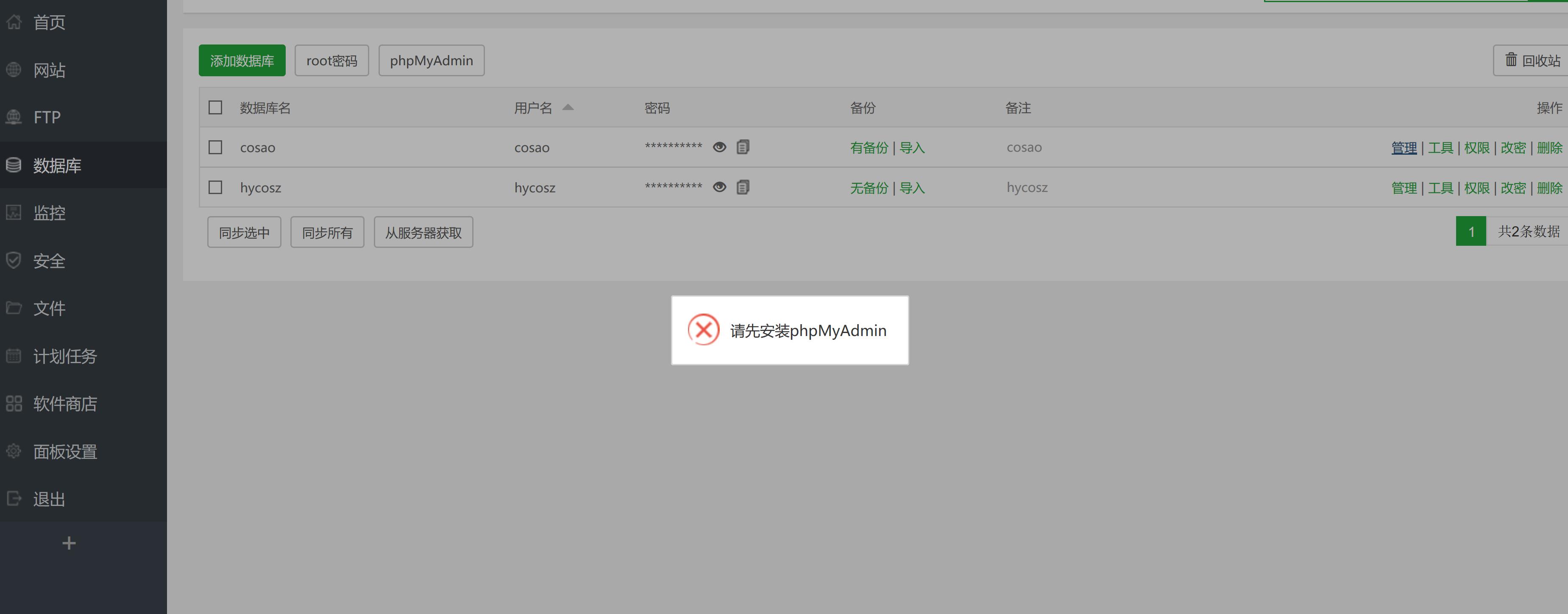Go to 面板设置 panel settings

click(x=64, y=452)
